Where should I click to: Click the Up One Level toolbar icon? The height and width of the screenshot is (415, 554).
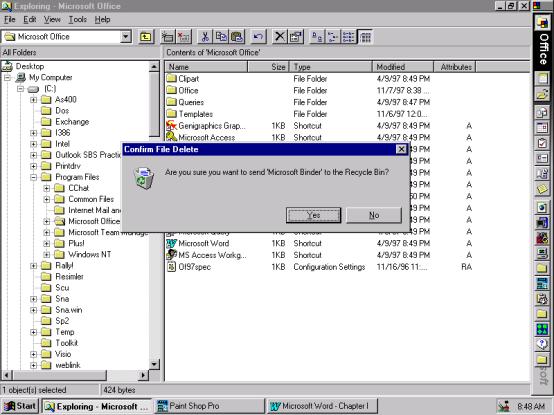[x=146, y=37]
